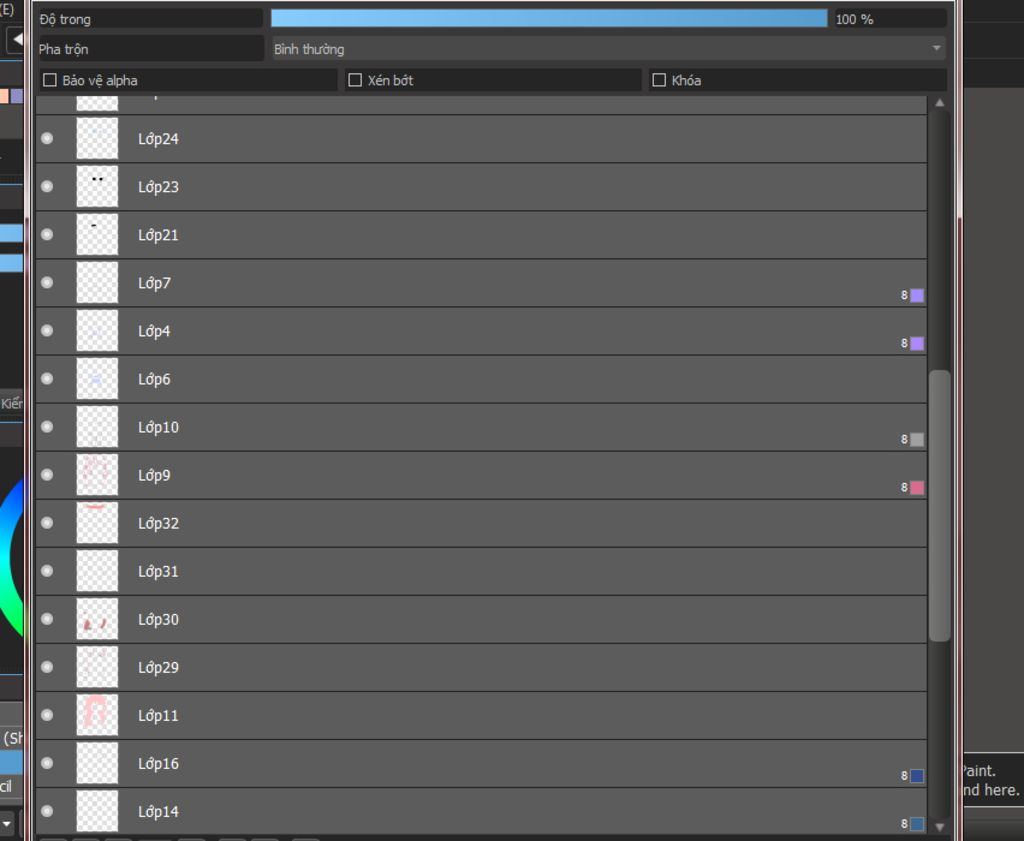The height and width of the screenshot is (841, 1024).
Task: Select layer thumbnail of Lớp32
Action: tap(97, 522)
